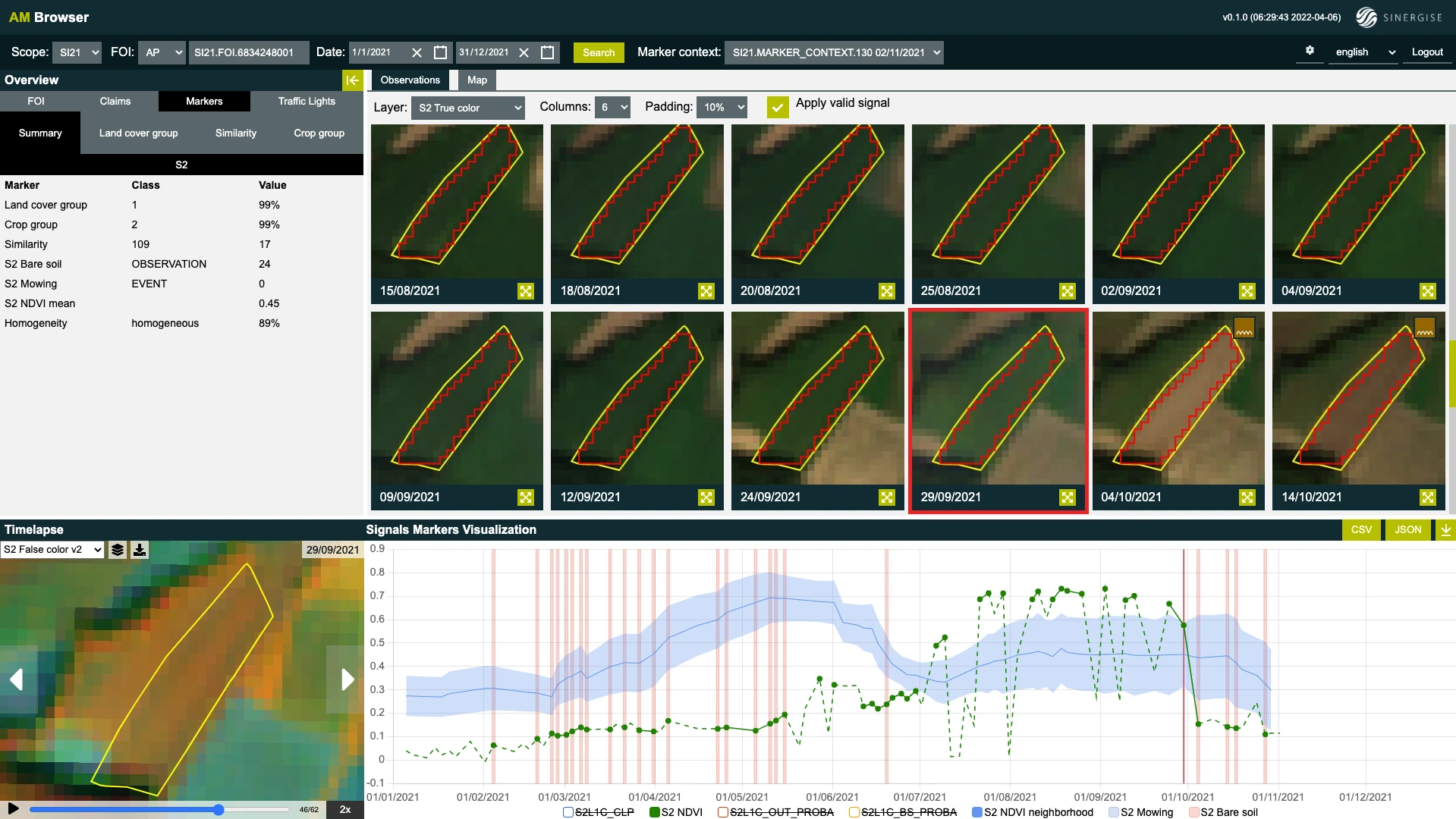Download the timelapse image
Image resolution: width=1456 pixels, height=819 pixels.
[x=140, y=550]
